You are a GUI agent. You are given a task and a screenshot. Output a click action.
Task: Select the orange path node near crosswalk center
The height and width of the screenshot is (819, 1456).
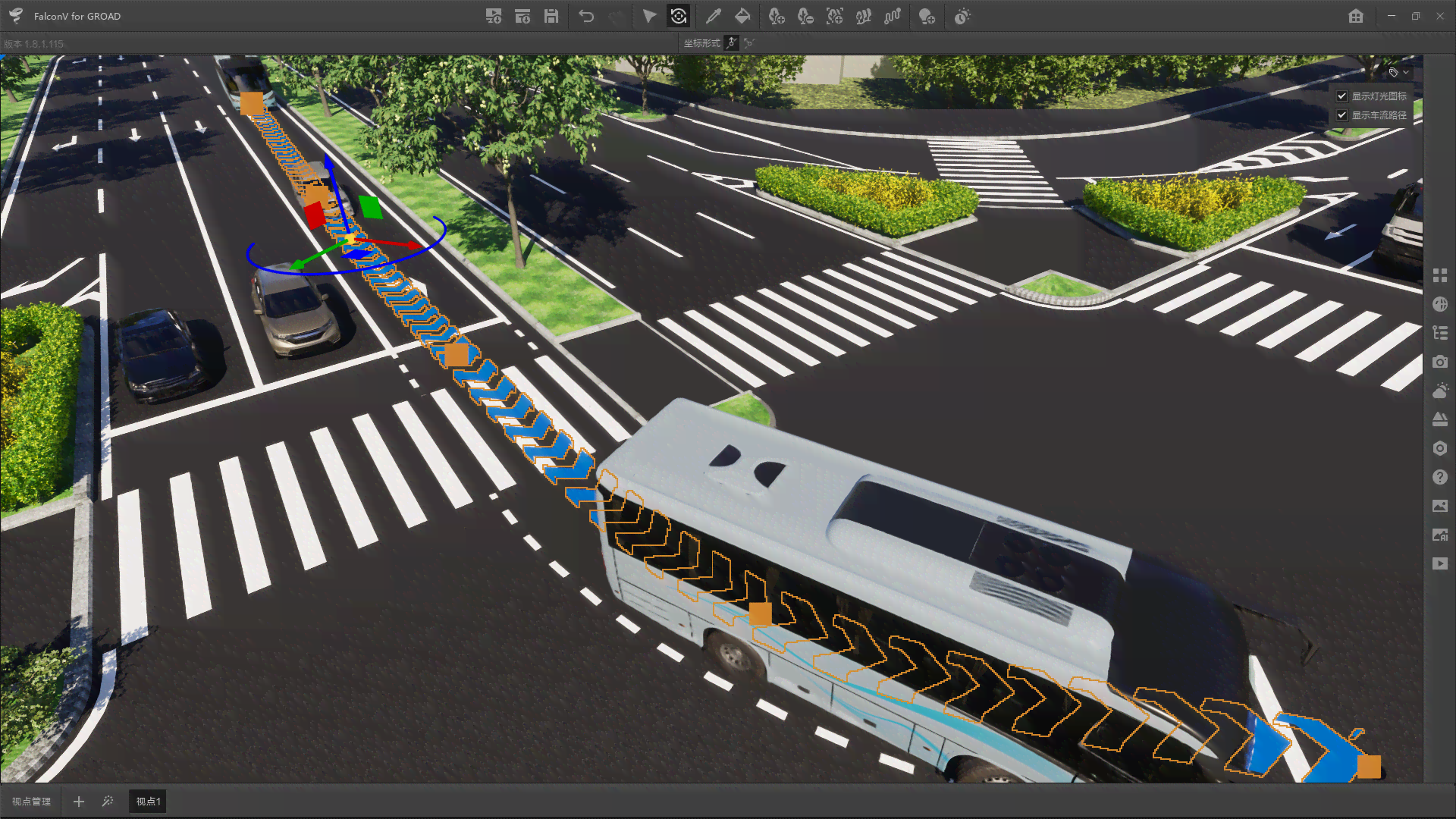(x=457, y=354)
